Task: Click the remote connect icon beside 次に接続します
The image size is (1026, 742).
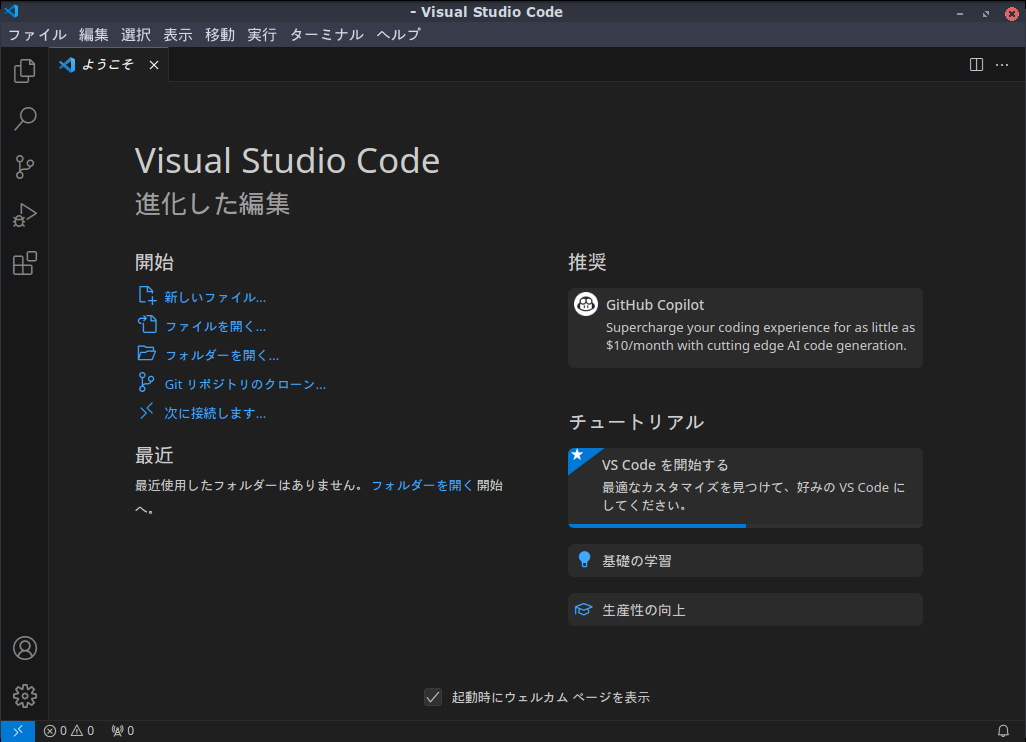Action: point(147,411)
